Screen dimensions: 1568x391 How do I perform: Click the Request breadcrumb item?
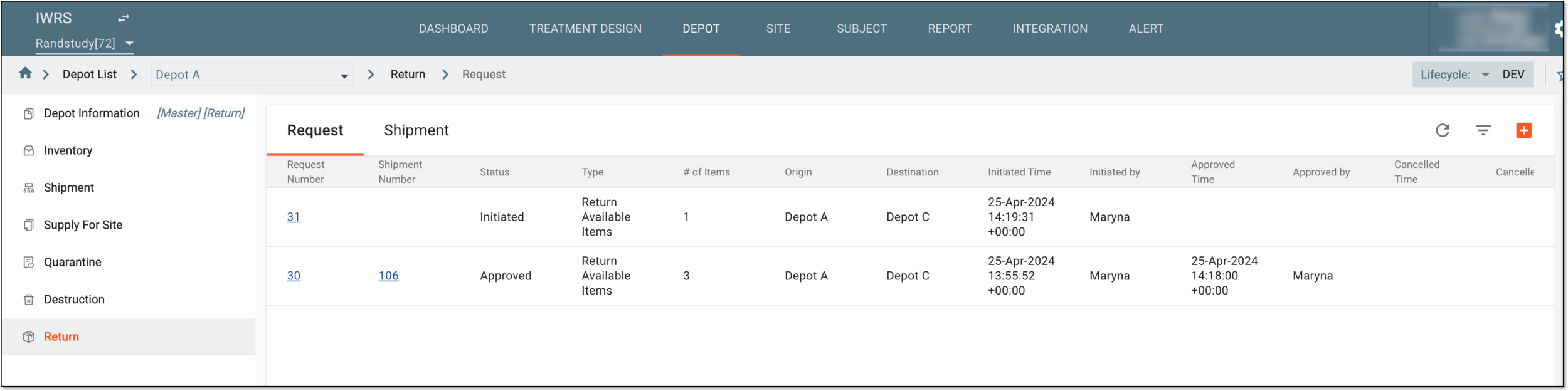(x=484, y=74)
